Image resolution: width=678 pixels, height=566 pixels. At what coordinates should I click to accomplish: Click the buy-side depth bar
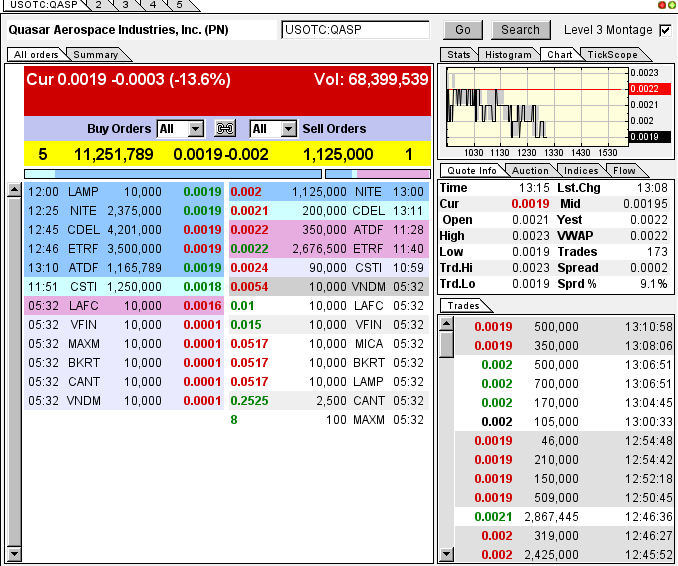(x=173, y=174)
